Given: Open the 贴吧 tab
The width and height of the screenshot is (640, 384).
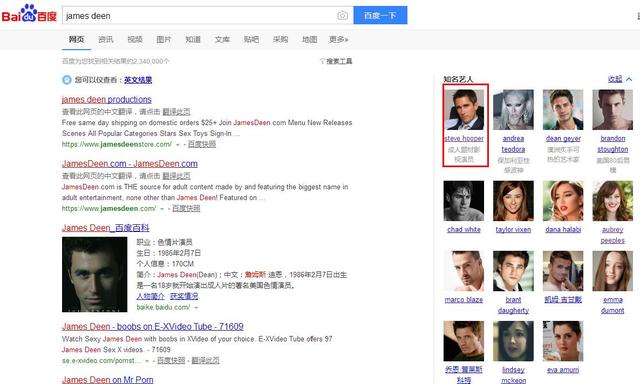Looking at the screenshot, I should (251, 40).
